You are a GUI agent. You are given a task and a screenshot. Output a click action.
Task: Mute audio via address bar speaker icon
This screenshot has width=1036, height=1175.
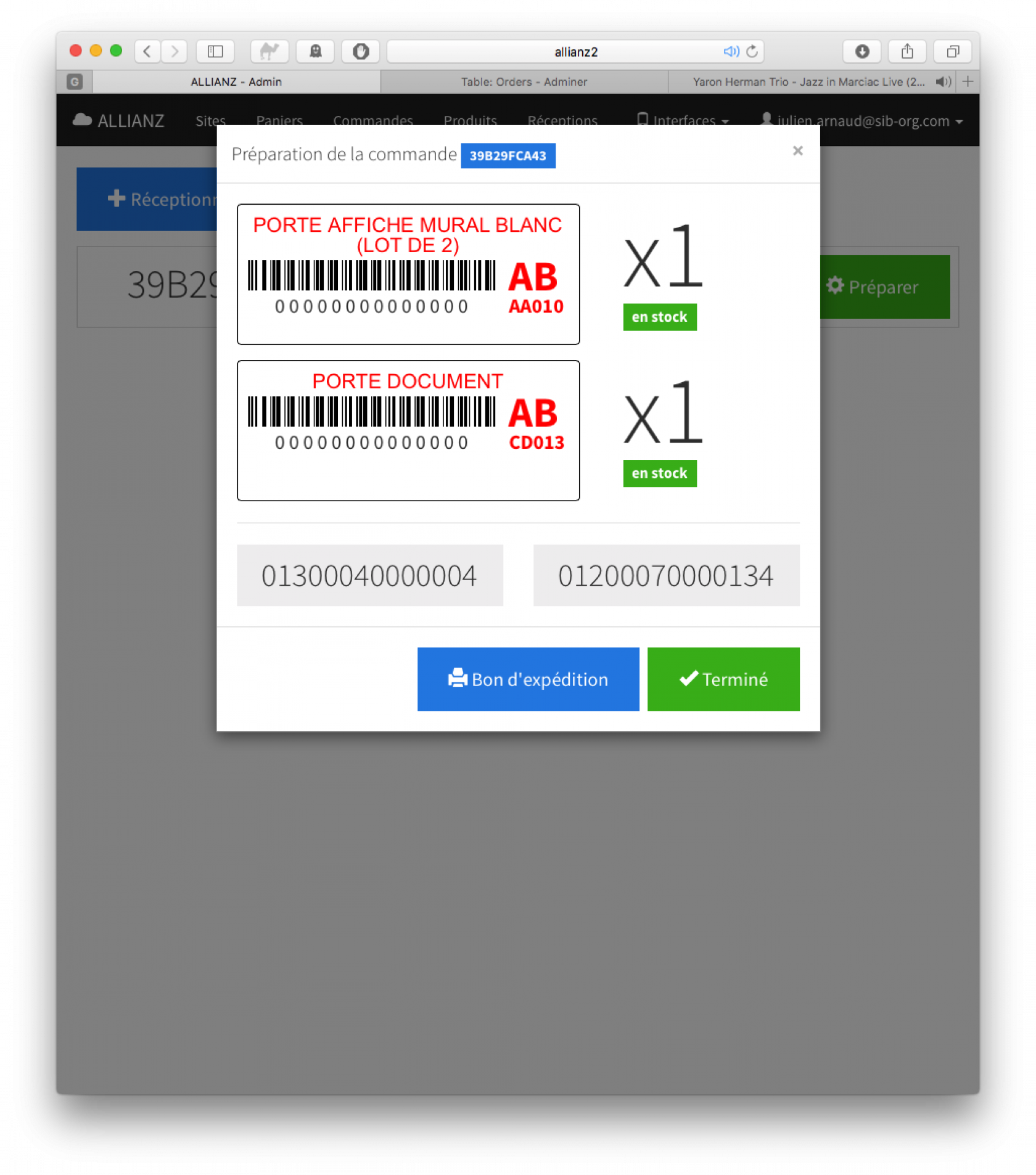click(731, 52)
